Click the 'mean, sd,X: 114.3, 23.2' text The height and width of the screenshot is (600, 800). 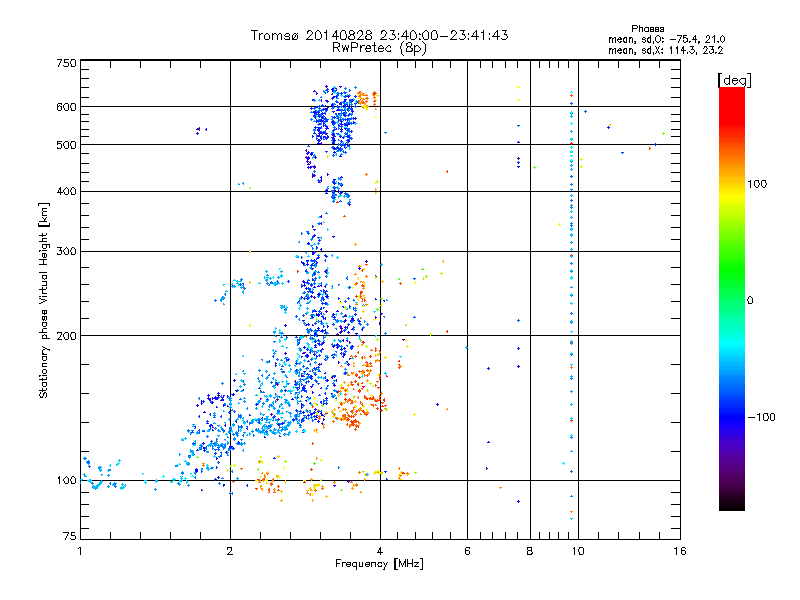tap(665, 50)
